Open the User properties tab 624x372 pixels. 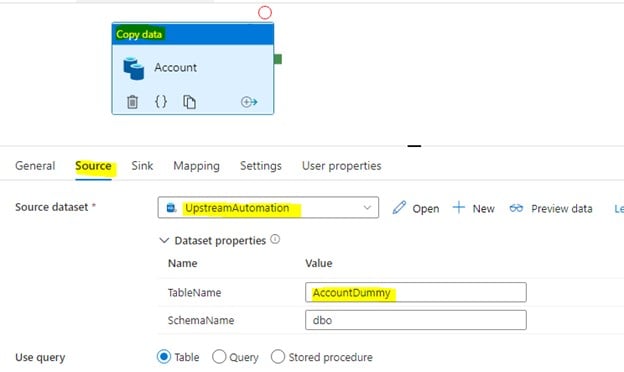[341, 166]
